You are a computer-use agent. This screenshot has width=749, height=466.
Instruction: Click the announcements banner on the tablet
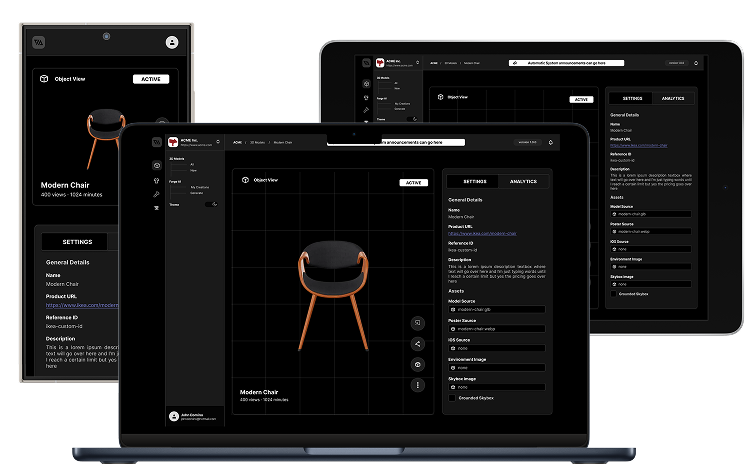pyautogui.click(x=567, y=63)
